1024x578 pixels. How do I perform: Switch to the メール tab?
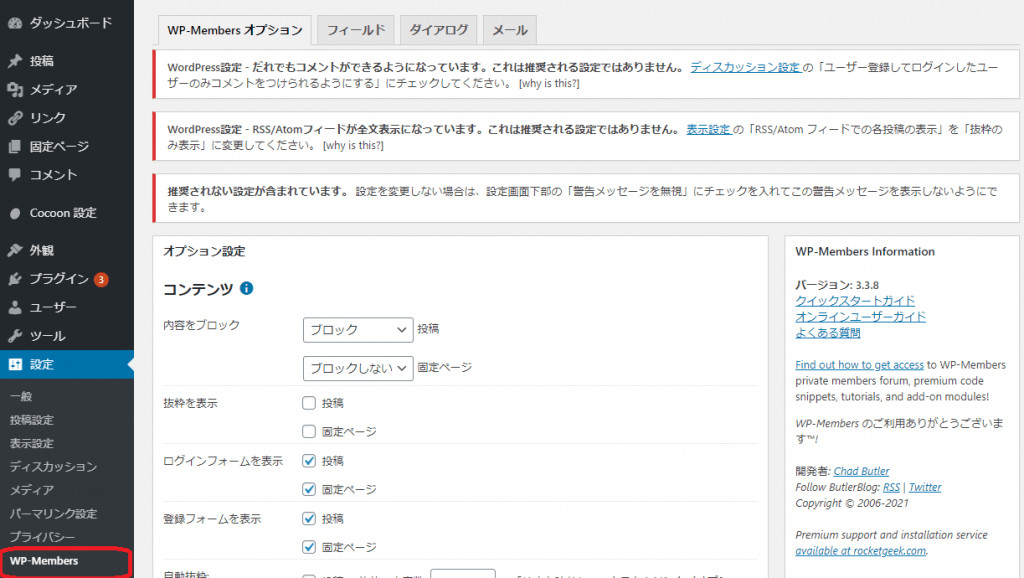click(x=509, y=30)
